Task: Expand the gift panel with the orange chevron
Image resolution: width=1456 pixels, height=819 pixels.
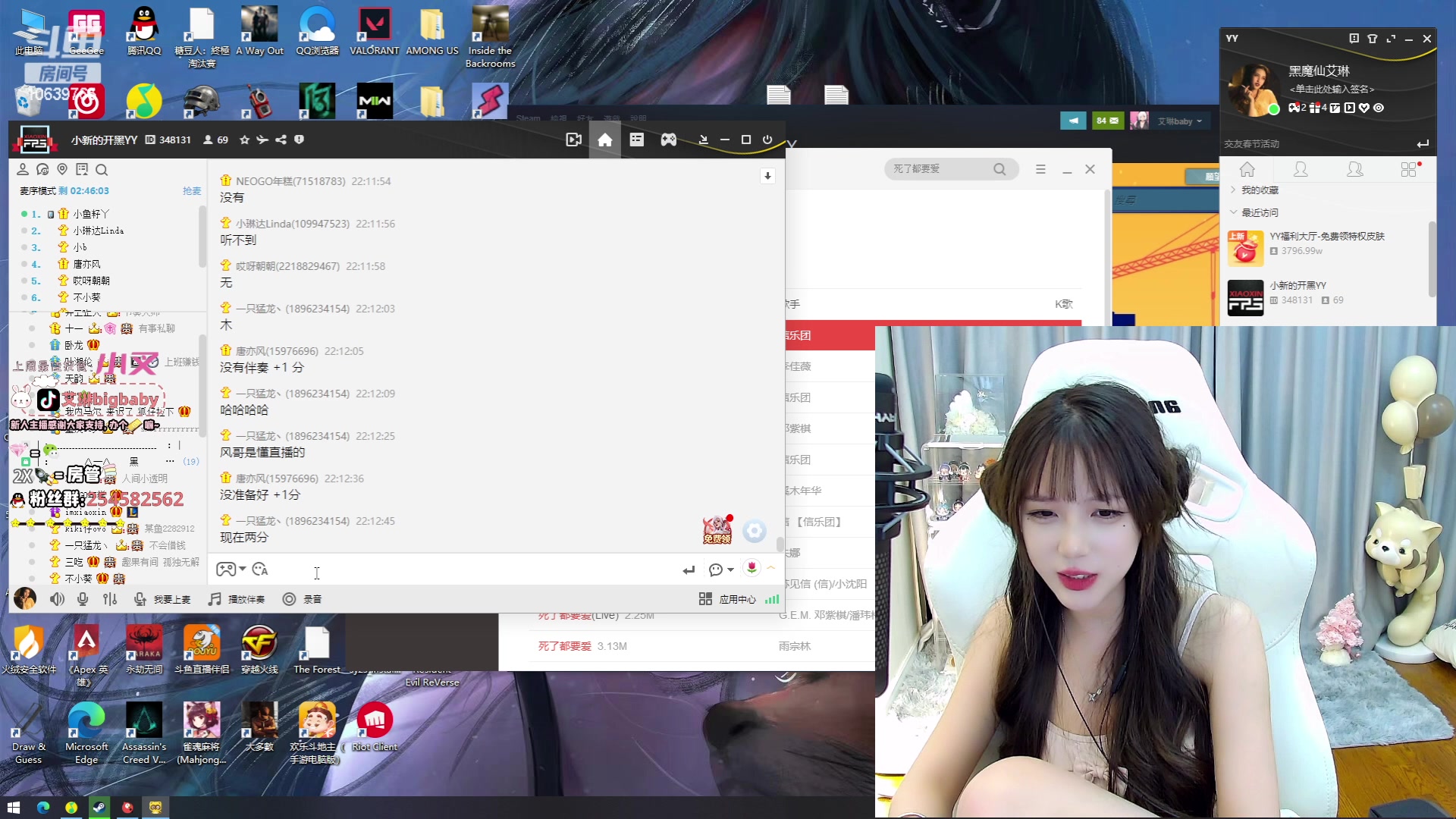Action: tap(771, 568)
